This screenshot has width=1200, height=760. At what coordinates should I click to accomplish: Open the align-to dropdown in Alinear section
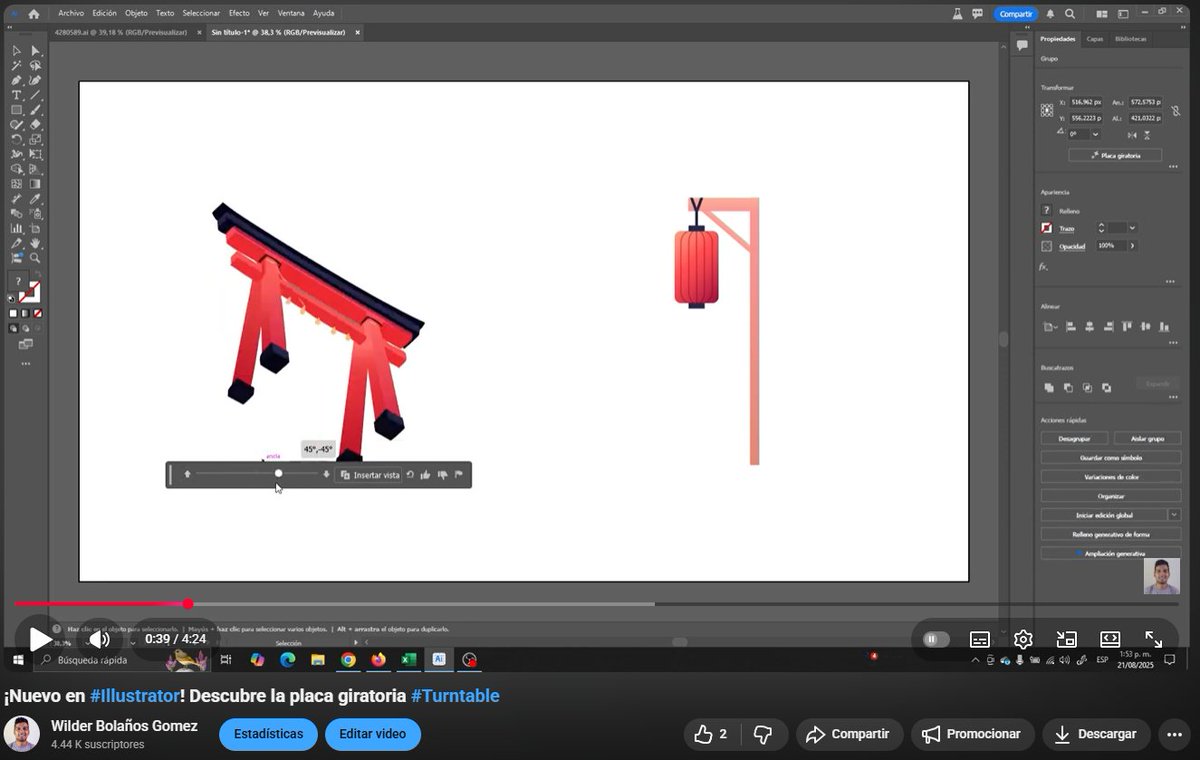tap(1049, 326)
